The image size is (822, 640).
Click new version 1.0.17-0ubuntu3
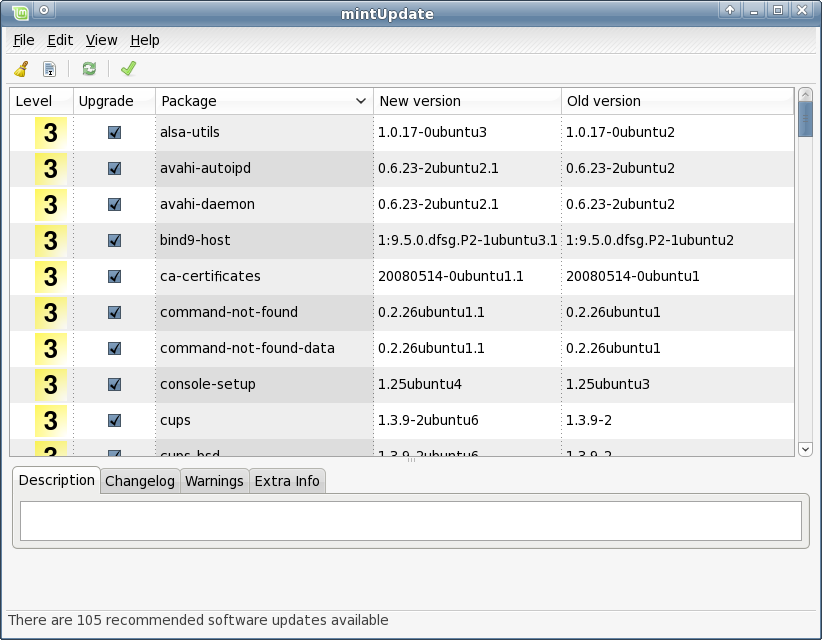[x=432, y=133]
